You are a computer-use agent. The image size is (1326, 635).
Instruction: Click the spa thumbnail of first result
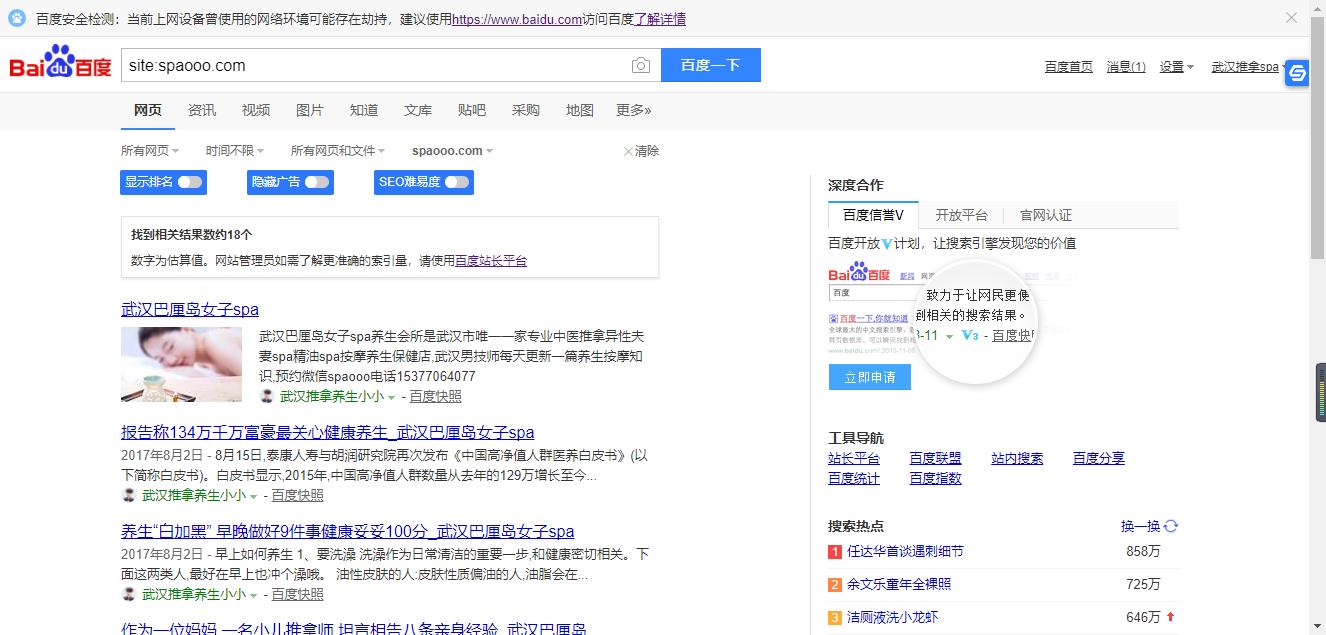click(x=181, y=364)
